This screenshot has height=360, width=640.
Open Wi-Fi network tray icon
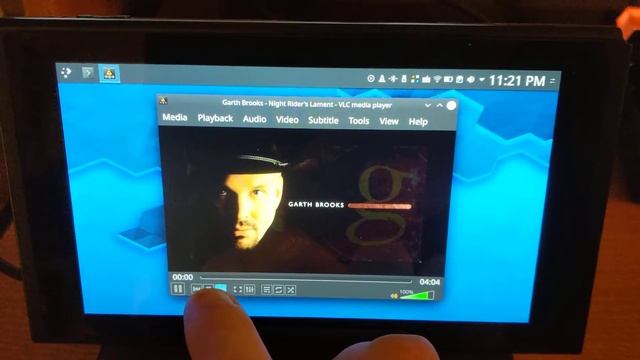click(x=437, y=79)
